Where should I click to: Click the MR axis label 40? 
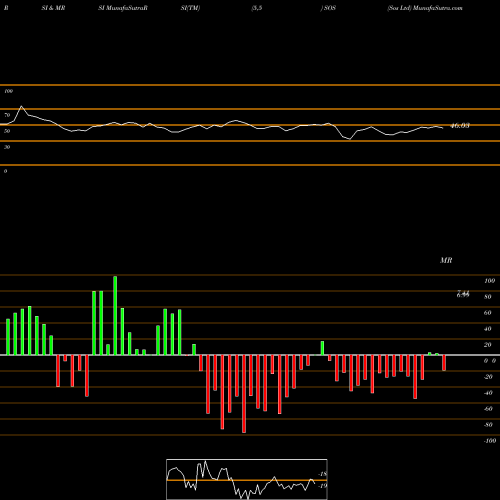[488, 329]
